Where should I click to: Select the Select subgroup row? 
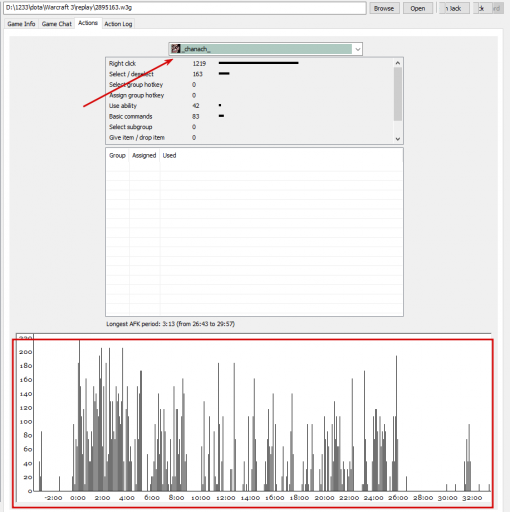click(x=250, y=127)
